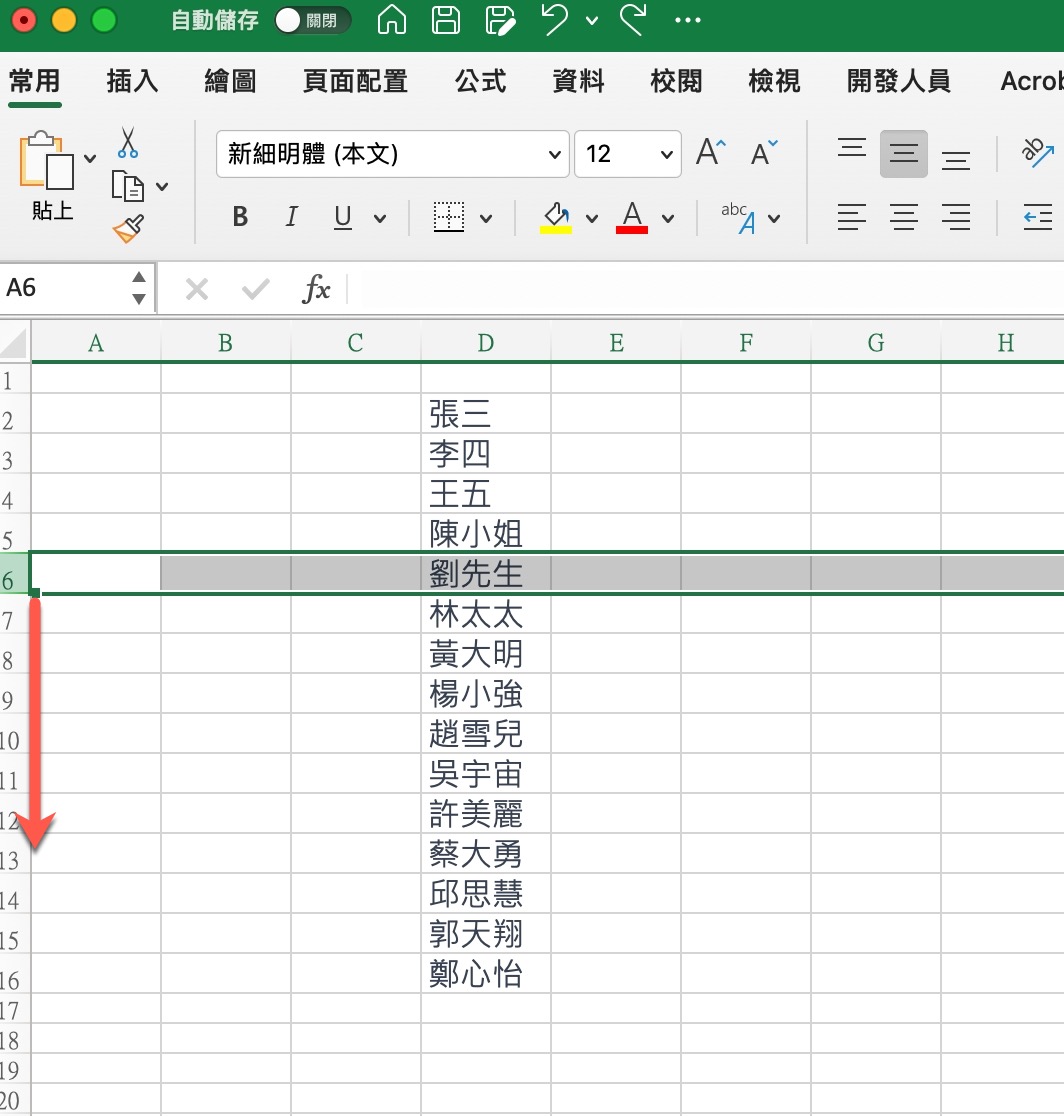Select cell containing 劉先生
The height and width of the screenshot is (1116, 1064).
tap(485, 573)
